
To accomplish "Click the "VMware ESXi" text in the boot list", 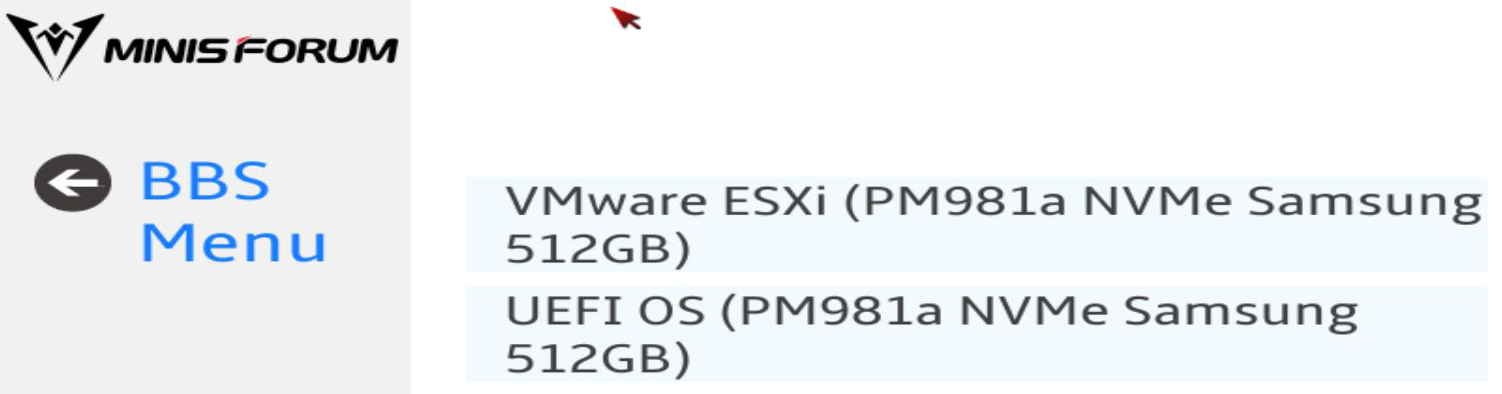I will [666, 201].
